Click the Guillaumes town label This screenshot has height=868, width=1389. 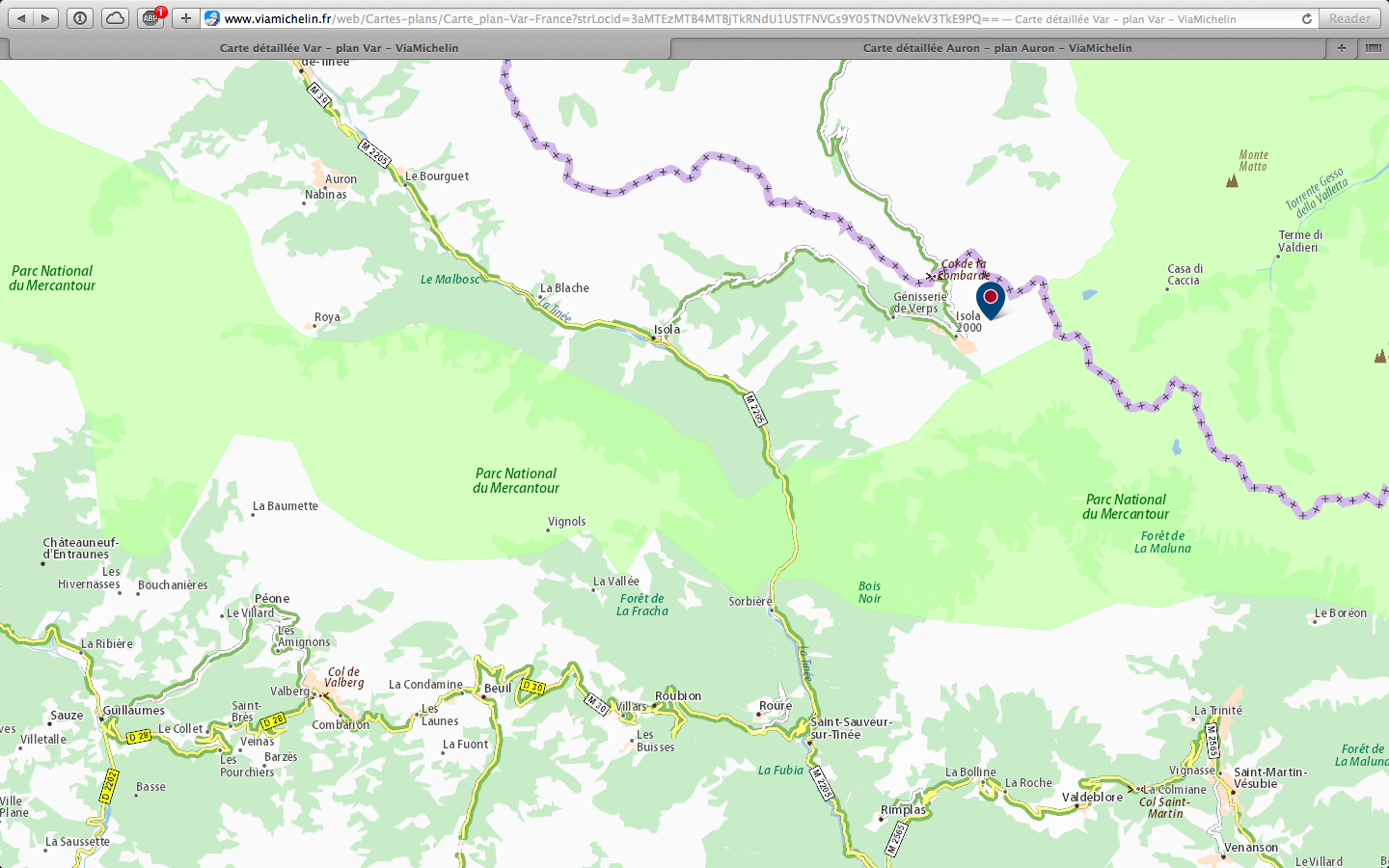click(133, 711)
